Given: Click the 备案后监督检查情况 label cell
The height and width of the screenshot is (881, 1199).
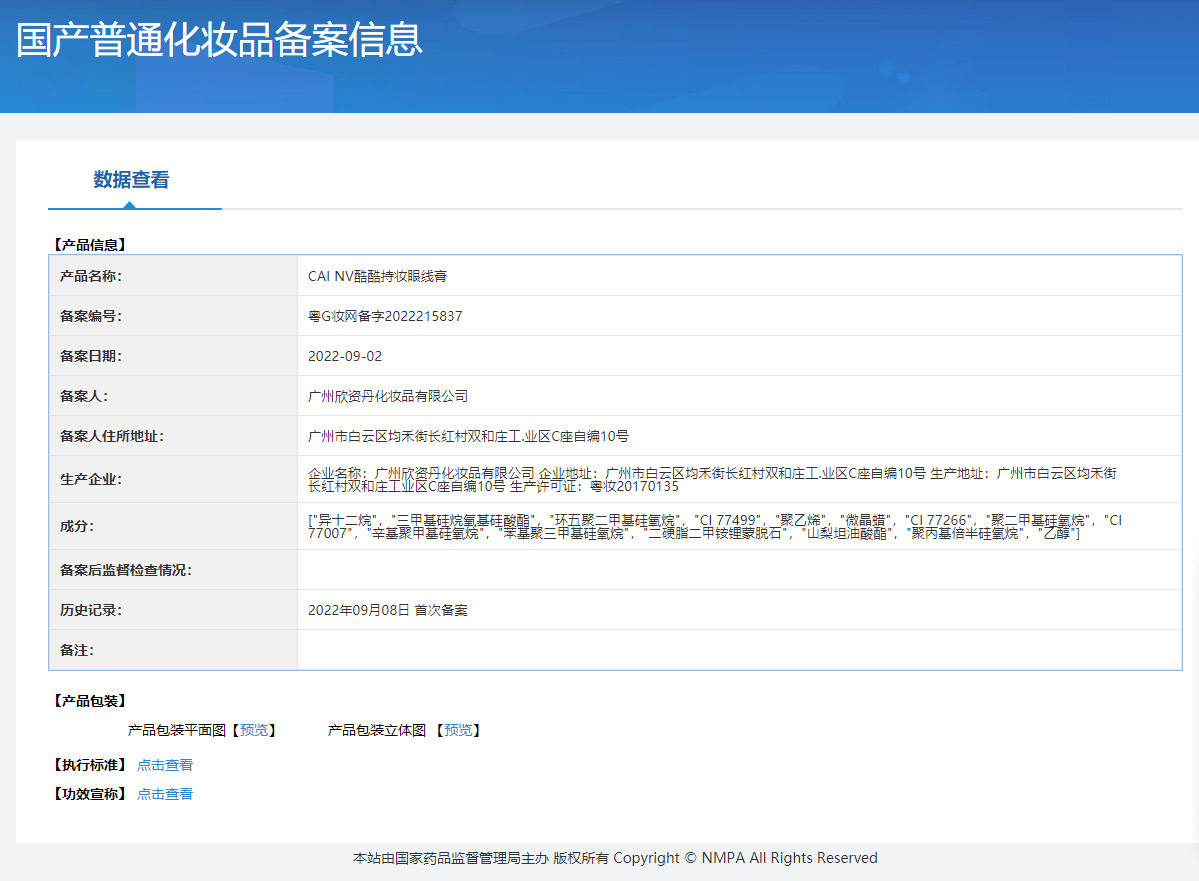Looking at the screenshot, I should [x=173, y=570].
